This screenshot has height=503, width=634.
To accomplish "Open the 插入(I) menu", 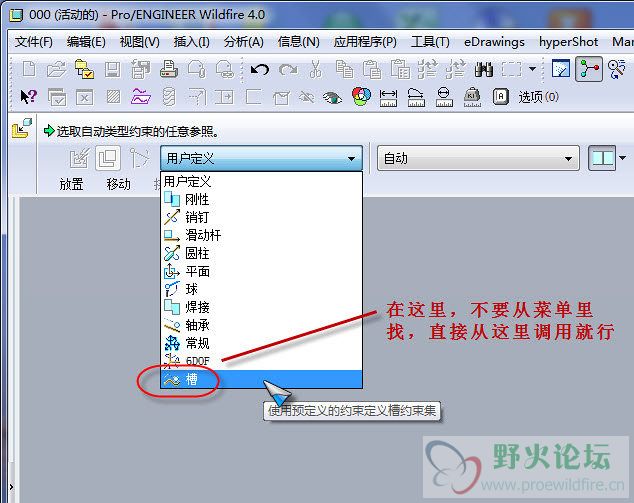I will pyautogui.click(x=191, y=42).
